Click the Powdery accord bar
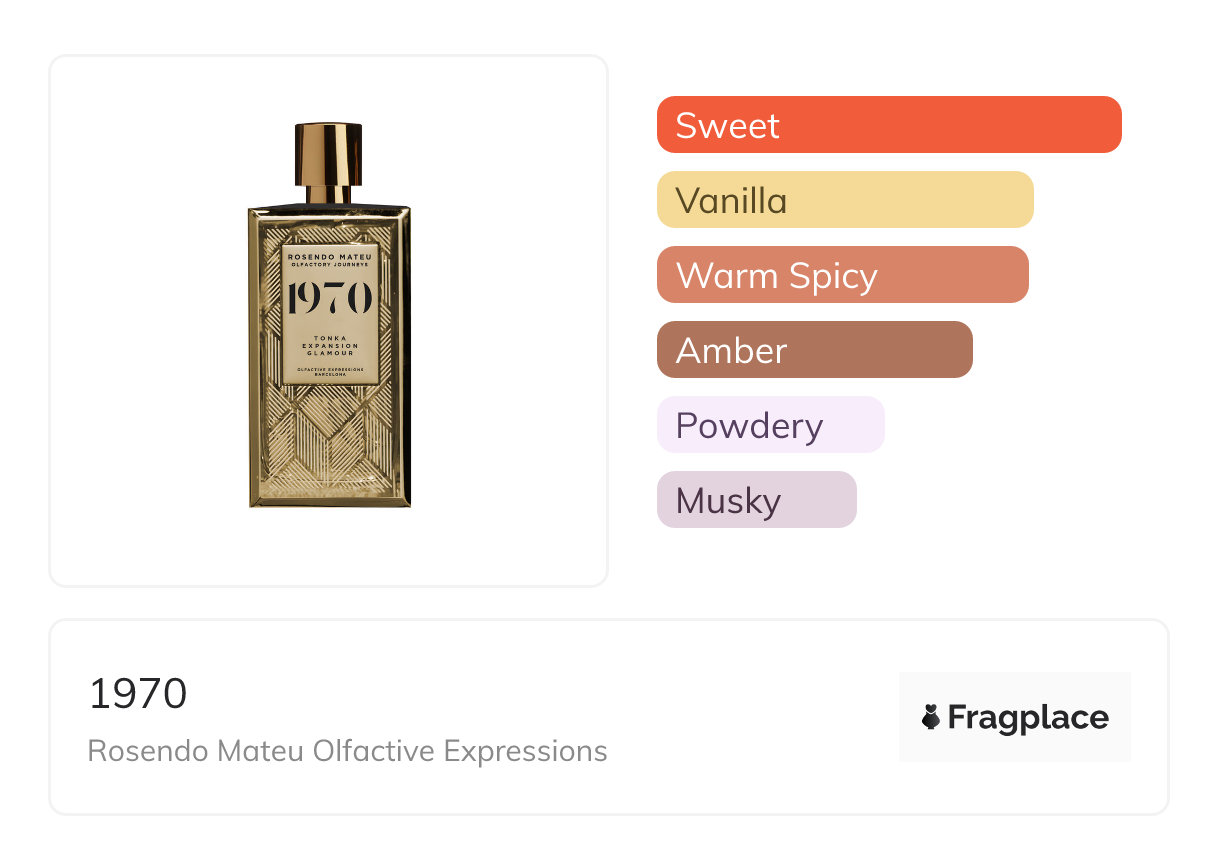Image resolution: width=1218 pixels, height=864 pixels. (x=771, y=425)
